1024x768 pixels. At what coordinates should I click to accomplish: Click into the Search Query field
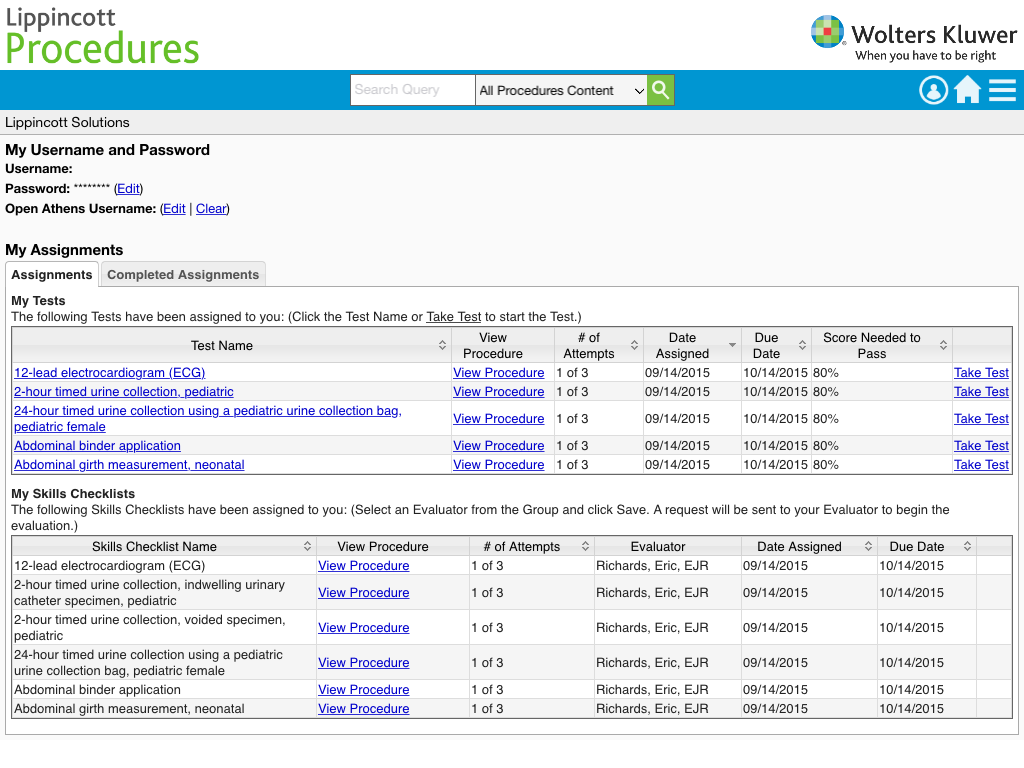[412, 90]
